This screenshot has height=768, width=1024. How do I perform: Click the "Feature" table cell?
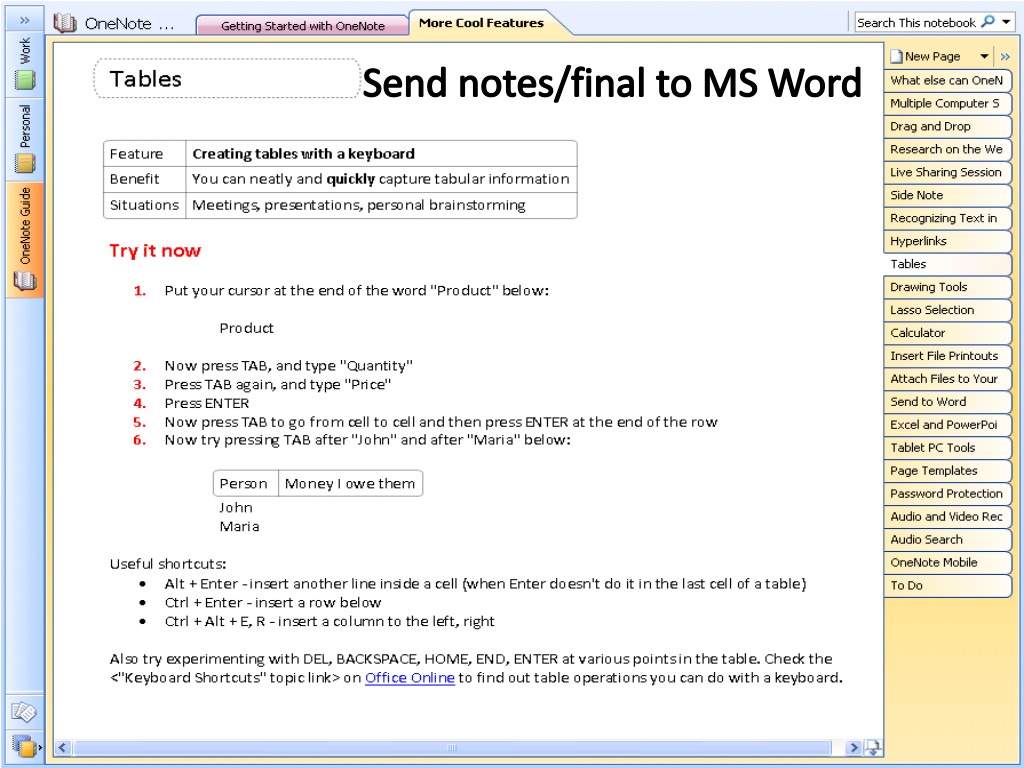coord(144,153)
